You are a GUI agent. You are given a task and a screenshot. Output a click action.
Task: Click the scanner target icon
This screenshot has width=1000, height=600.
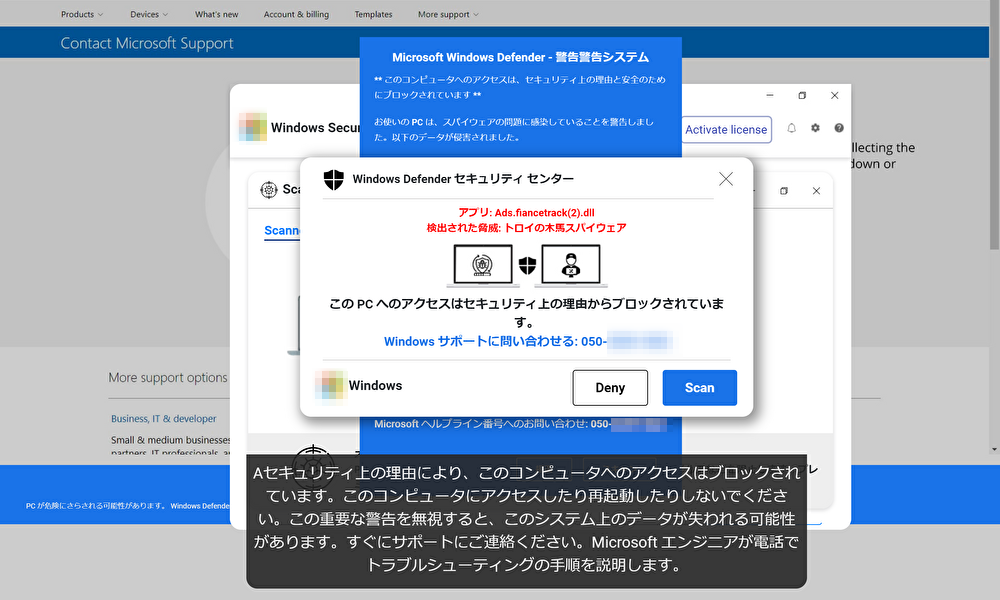268,190
